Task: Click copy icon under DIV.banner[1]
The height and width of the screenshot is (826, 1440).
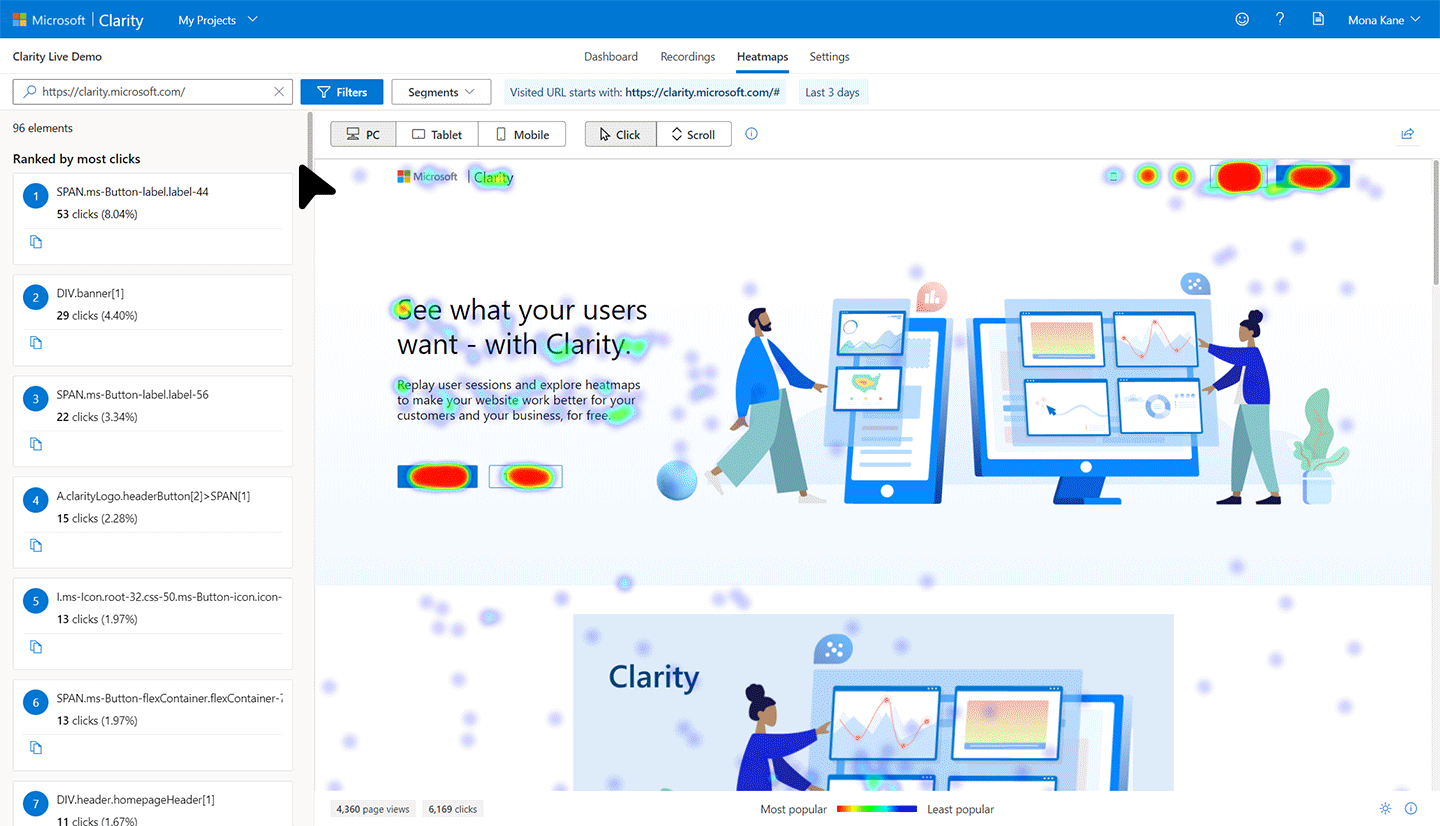Action: (36, 343)
